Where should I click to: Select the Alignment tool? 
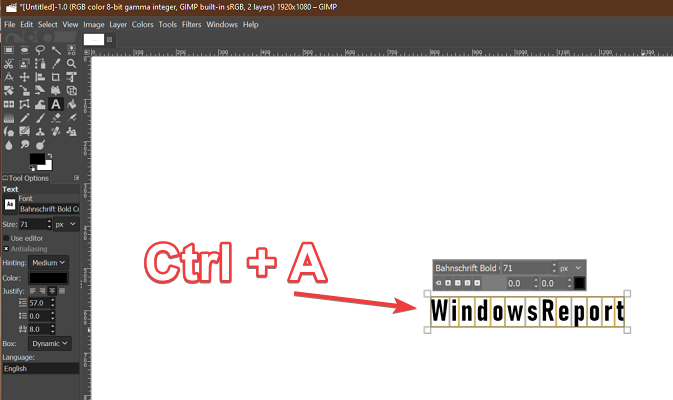click(x=40, y=77)
